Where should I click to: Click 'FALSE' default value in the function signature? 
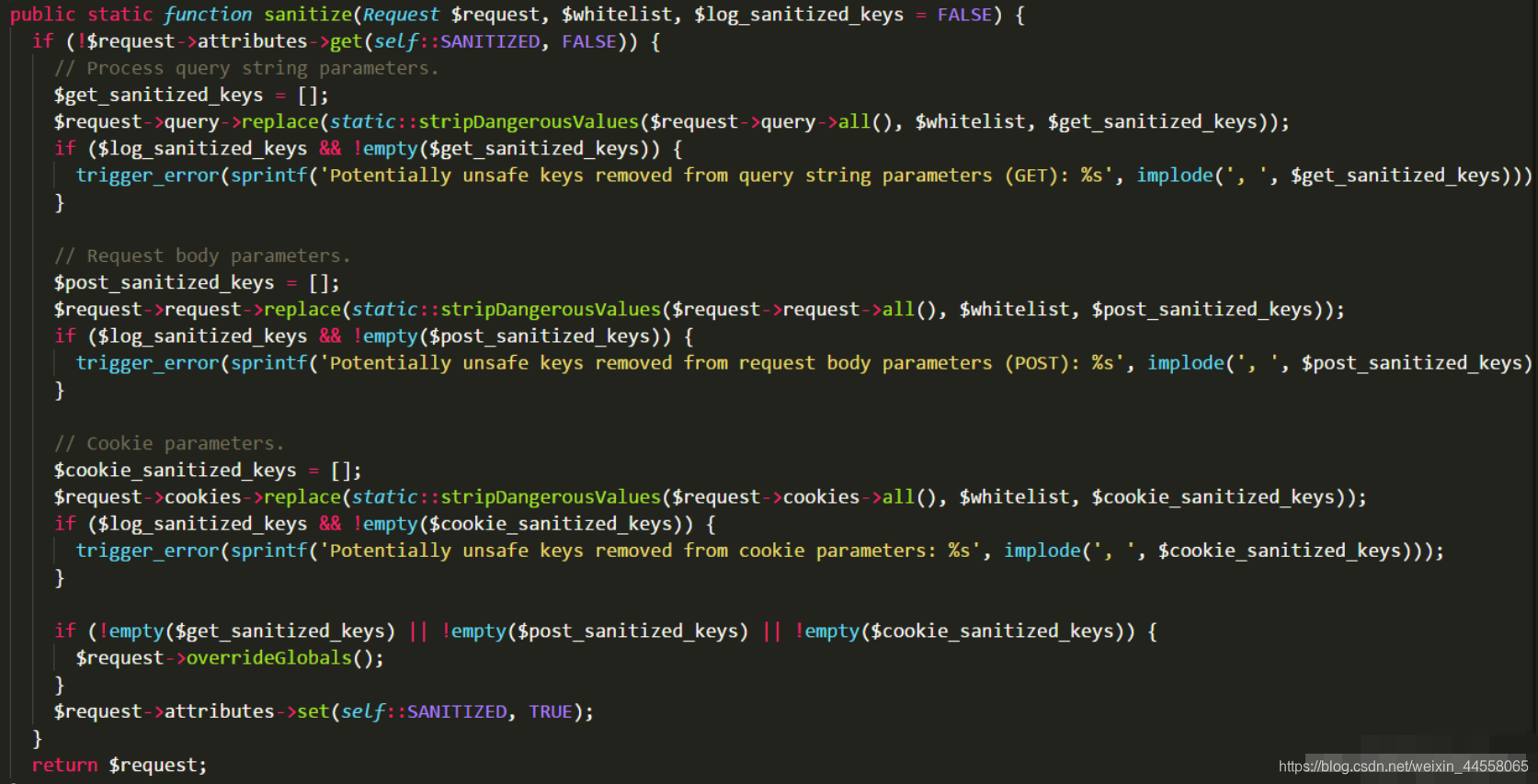coord(964,15)
